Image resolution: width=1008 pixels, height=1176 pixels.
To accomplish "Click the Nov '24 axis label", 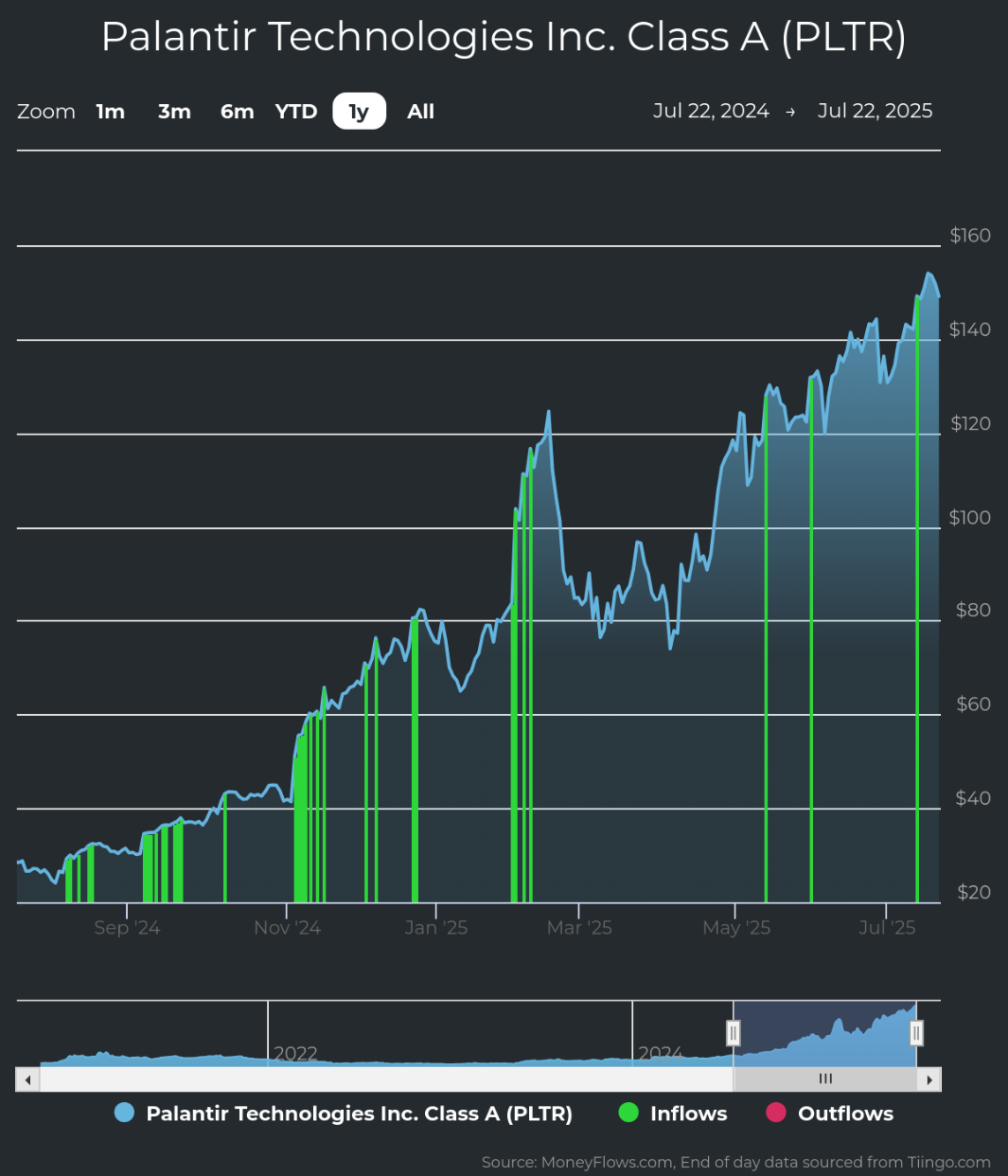I will pyautogui.click(x=288, y=928).
